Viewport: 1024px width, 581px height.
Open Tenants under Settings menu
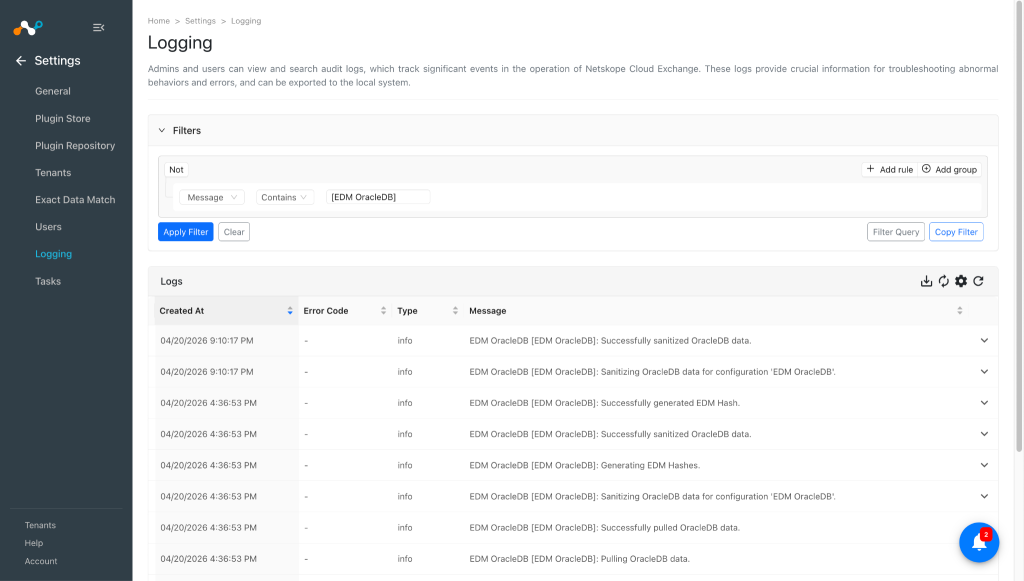(53, 173)
